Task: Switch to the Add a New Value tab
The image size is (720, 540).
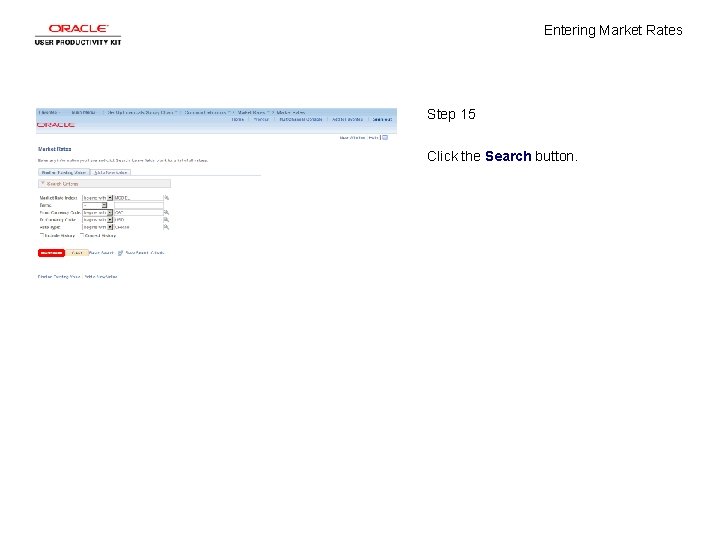Action: [x=111, y=173]
